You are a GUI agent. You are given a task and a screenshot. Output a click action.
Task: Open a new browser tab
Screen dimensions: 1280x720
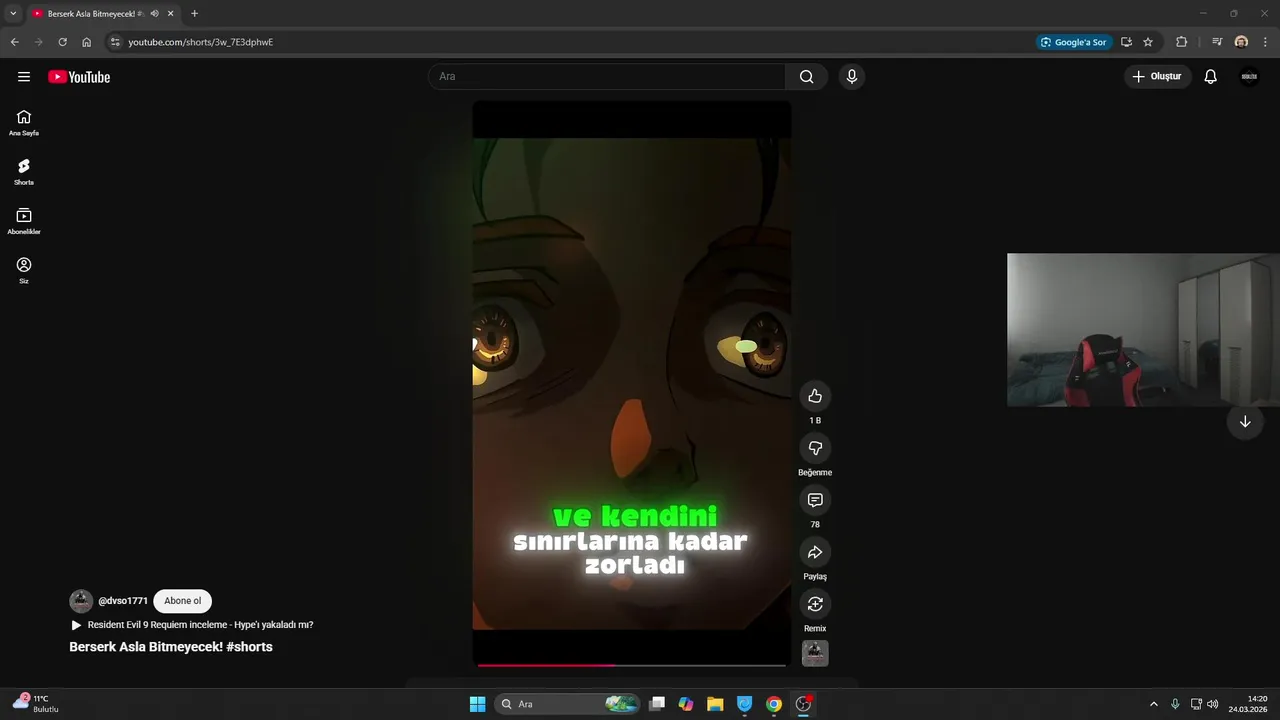194,14
